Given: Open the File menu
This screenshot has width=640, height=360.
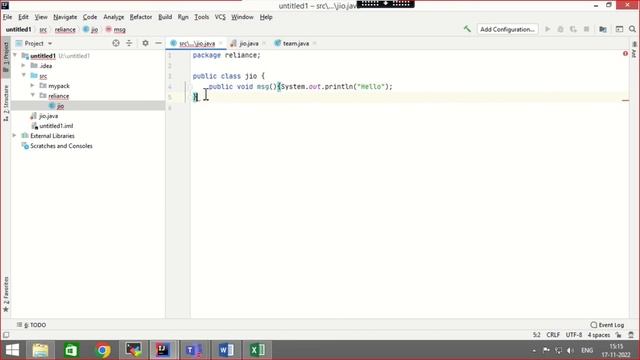Looking at the screenshot, I should pyautogui.click(x=7, y=17).
